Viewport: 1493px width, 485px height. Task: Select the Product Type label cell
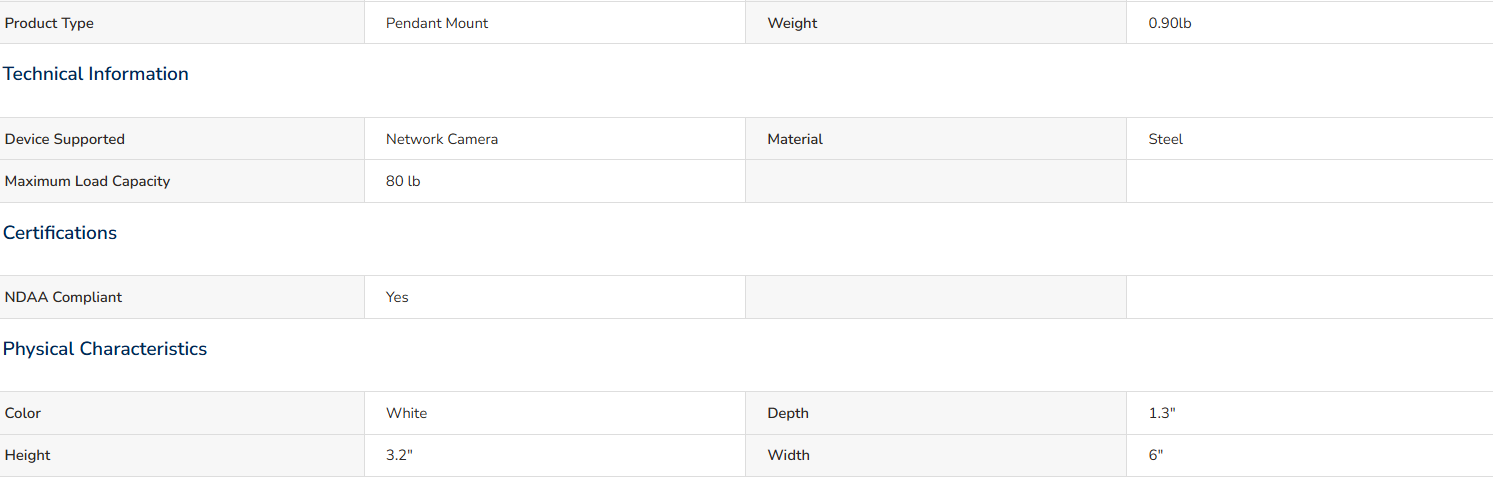[x=182, y=23]
